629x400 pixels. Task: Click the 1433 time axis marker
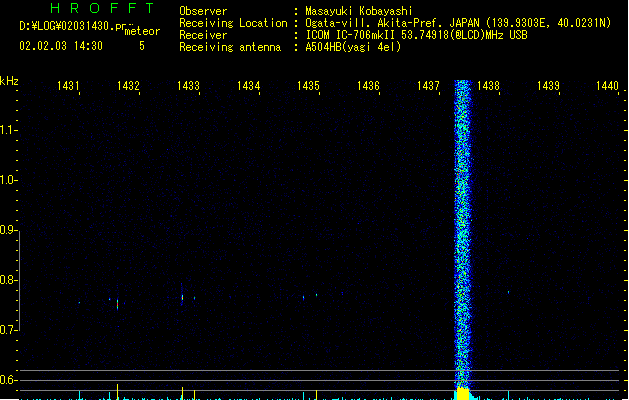click(x=188, y=86)
